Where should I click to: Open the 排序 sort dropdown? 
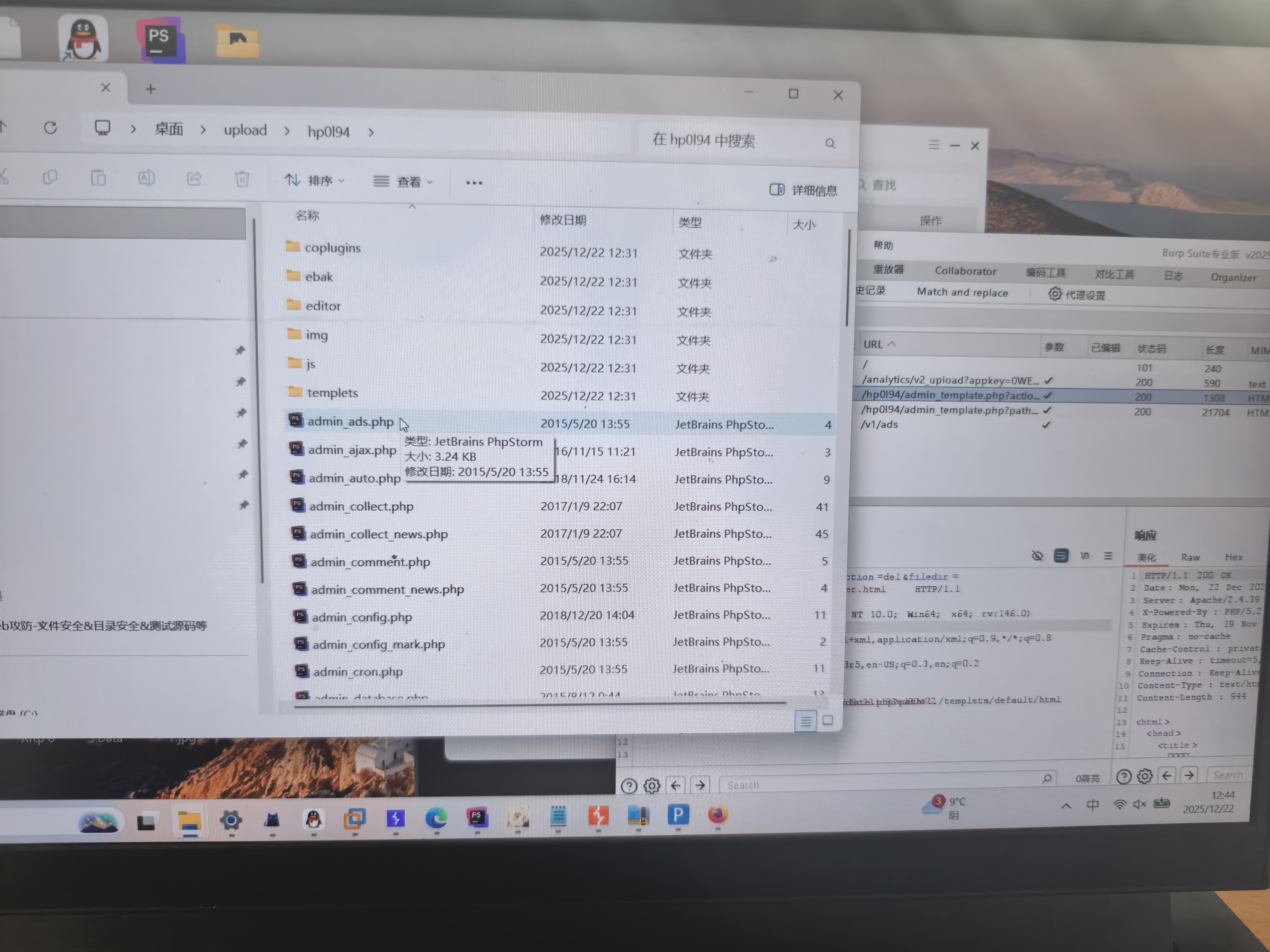tap(315, 181)
